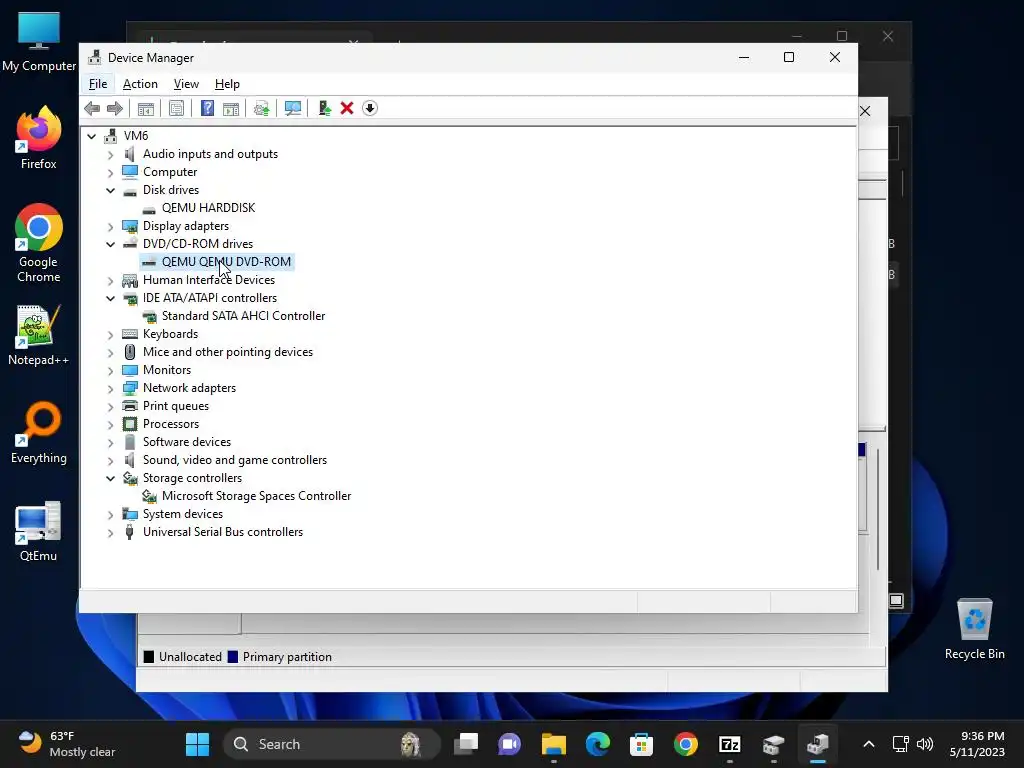Open File Explorer from the taskbar
Screen dimensions: 1024x768
[x=554, y=744]
